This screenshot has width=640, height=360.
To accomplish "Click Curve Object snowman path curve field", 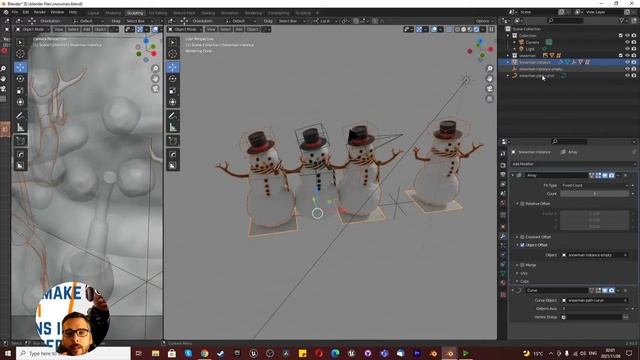I will coord(595,300).
